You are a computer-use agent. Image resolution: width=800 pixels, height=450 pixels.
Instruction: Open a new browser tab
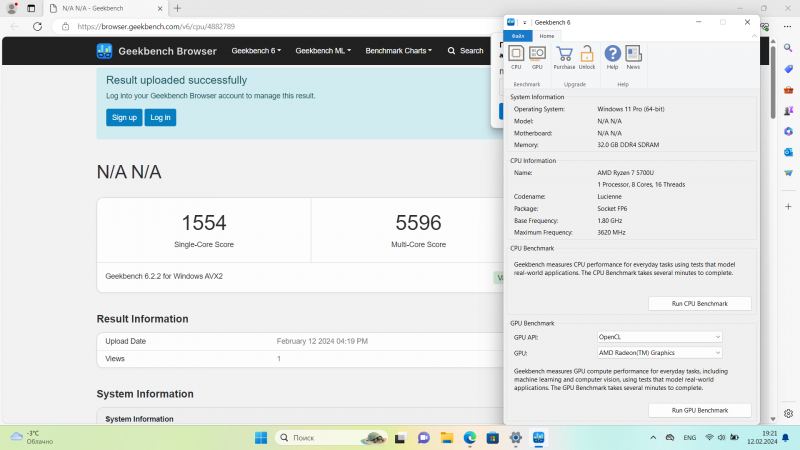pyautogui.click(x=177, y=8)
